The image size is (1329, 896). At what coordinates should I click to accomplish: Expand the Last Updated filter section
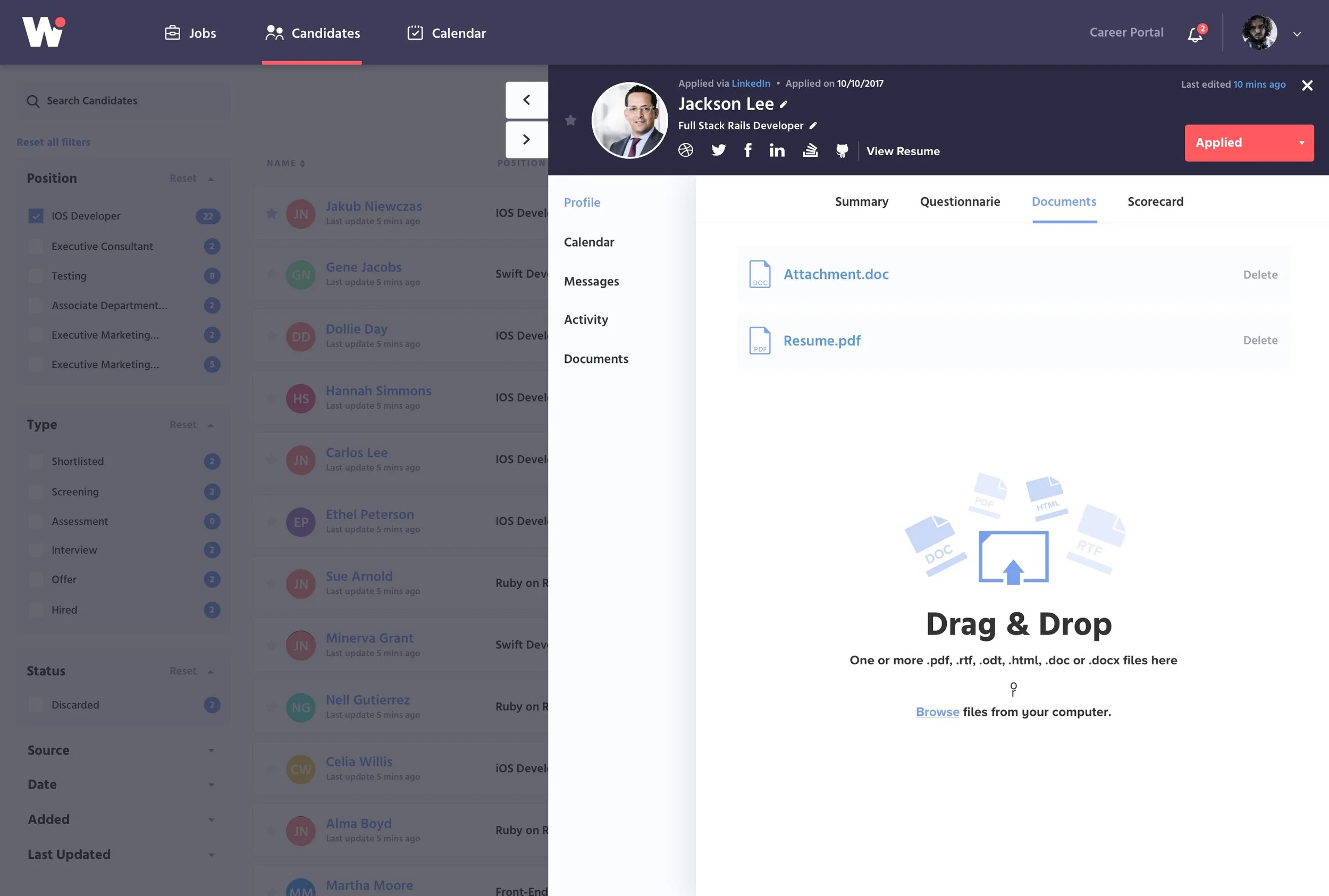click(x=122, y=855)
